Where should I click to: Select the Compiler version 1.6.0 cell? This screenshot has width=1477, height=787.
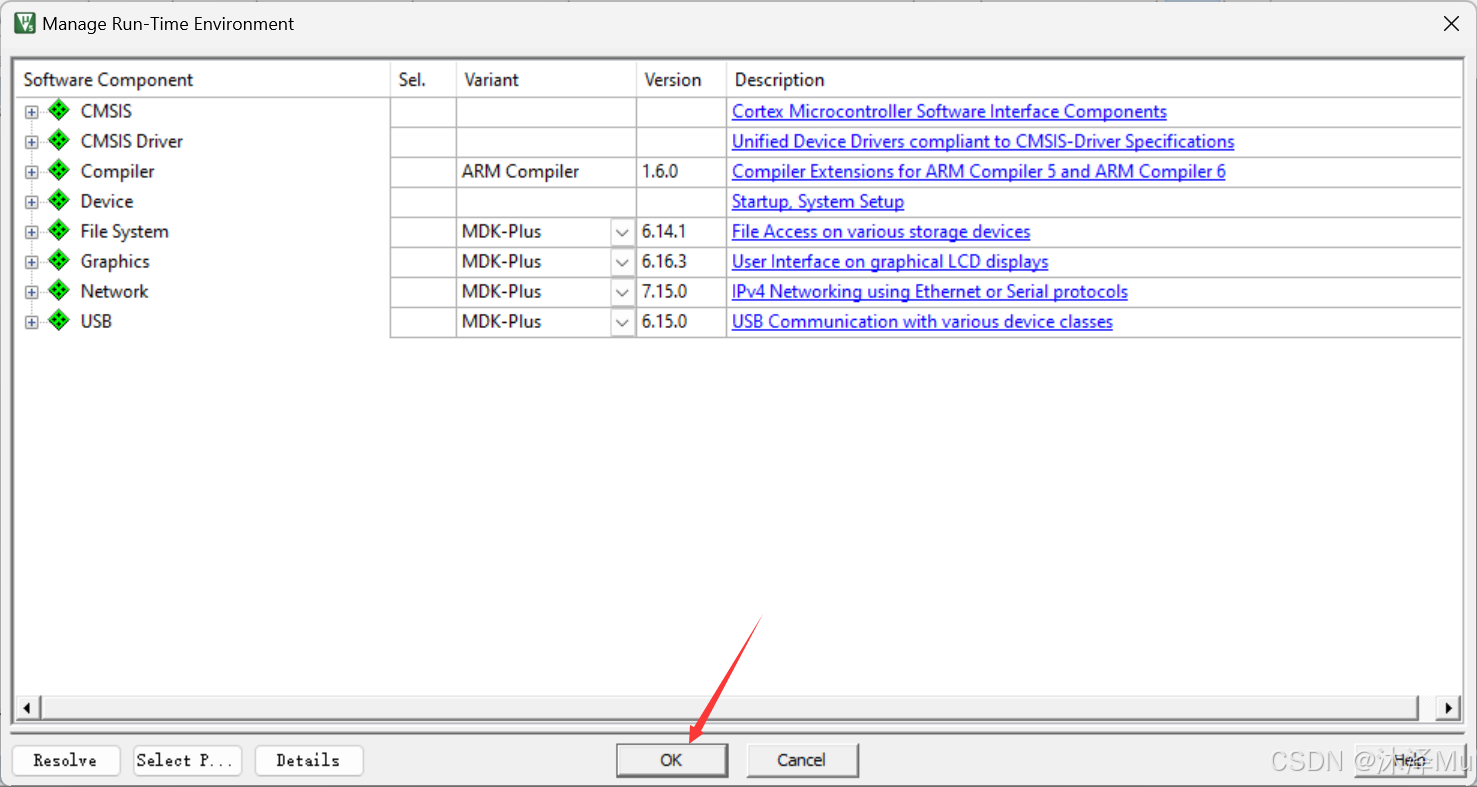[681, 171]
